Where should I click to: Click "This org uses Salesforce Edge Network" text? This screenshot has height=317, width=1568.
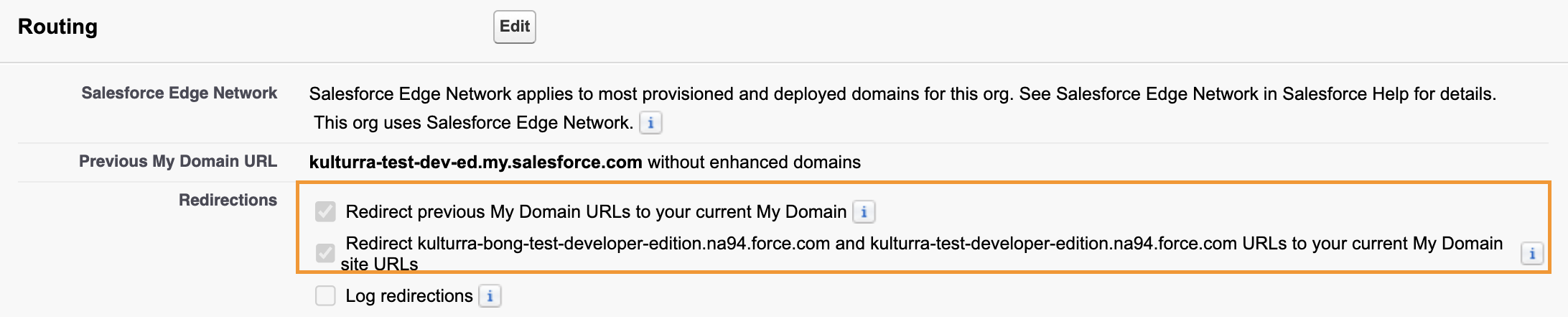point(473,123)
